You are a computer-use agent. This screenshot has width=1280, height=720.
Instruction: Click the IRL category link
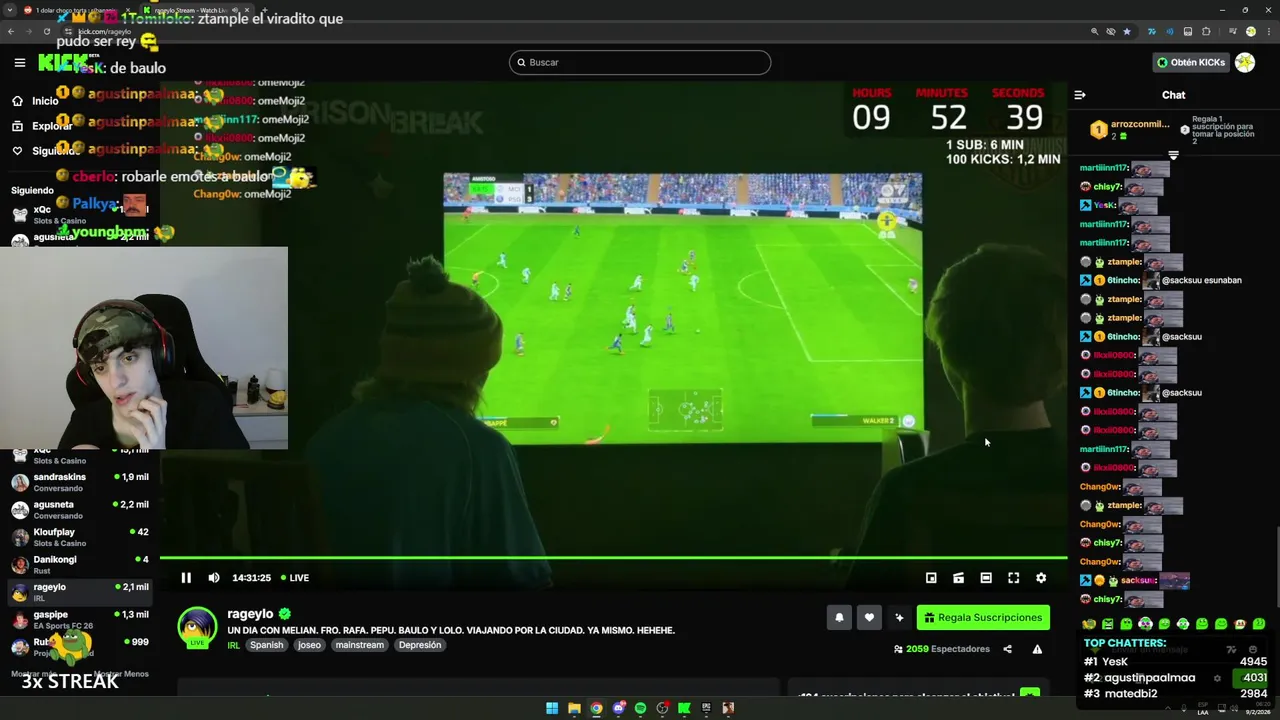(233, 645)
